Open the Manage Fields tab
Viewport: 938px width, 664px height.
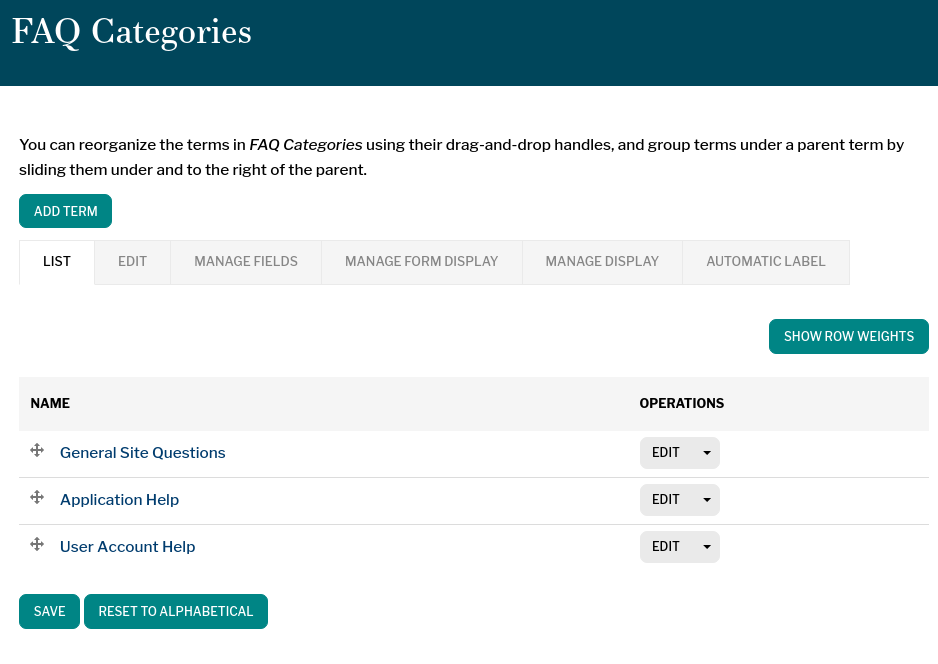(246, 262)
